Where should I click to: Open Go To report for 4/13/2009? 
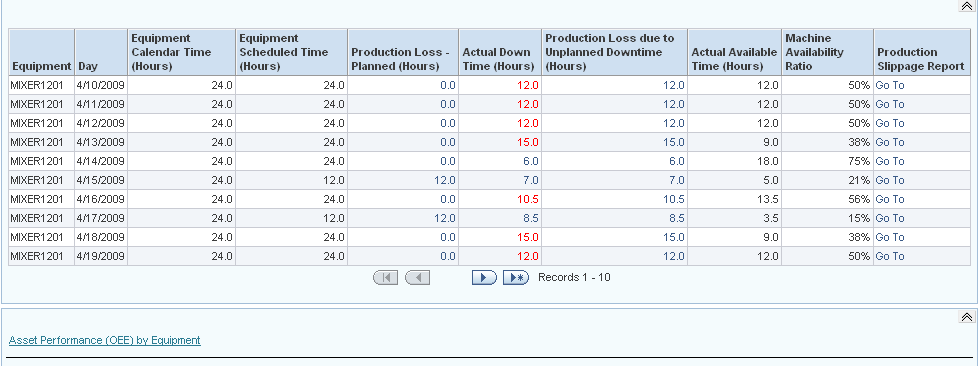890,142
